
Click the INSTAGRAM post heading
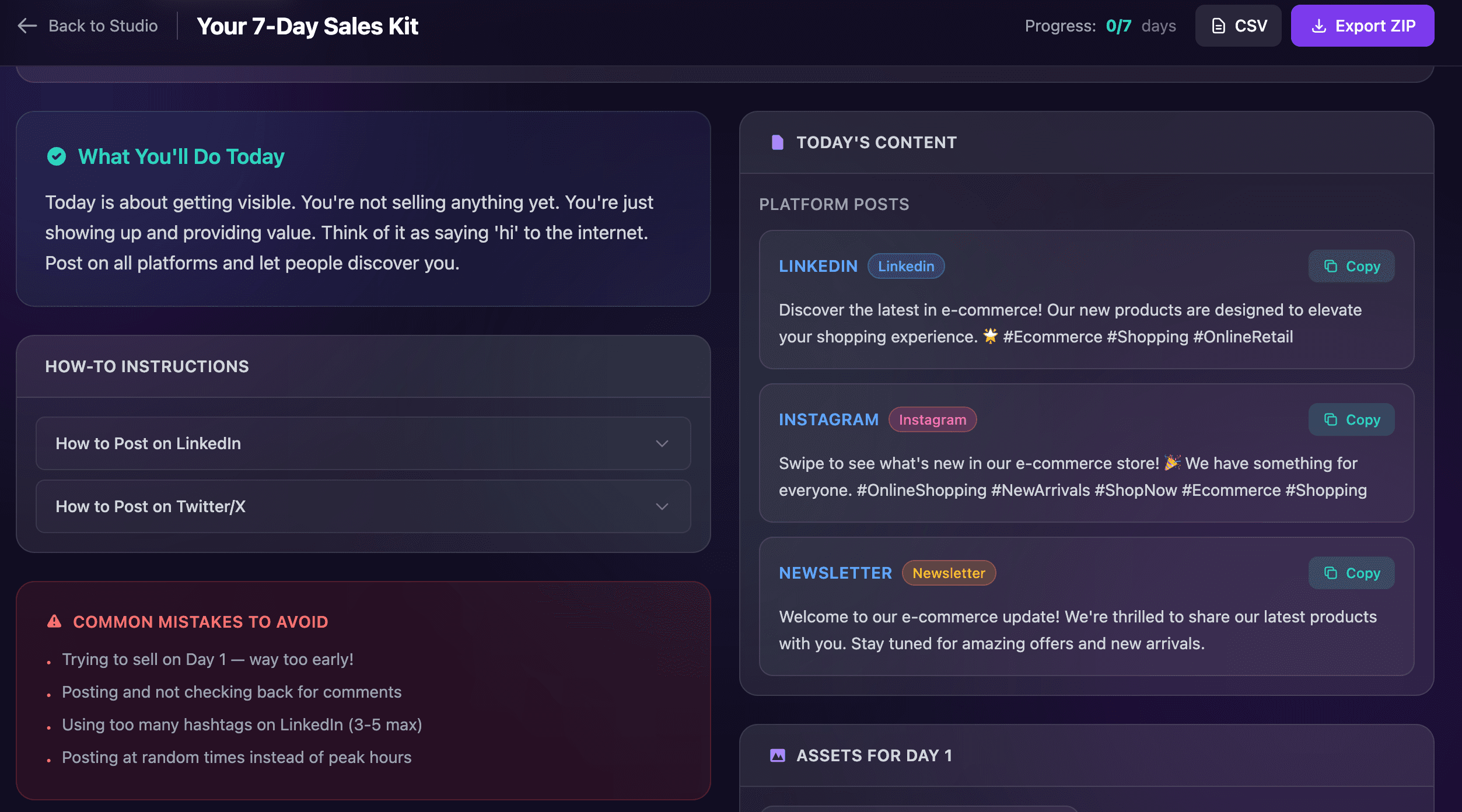point(828,419)
